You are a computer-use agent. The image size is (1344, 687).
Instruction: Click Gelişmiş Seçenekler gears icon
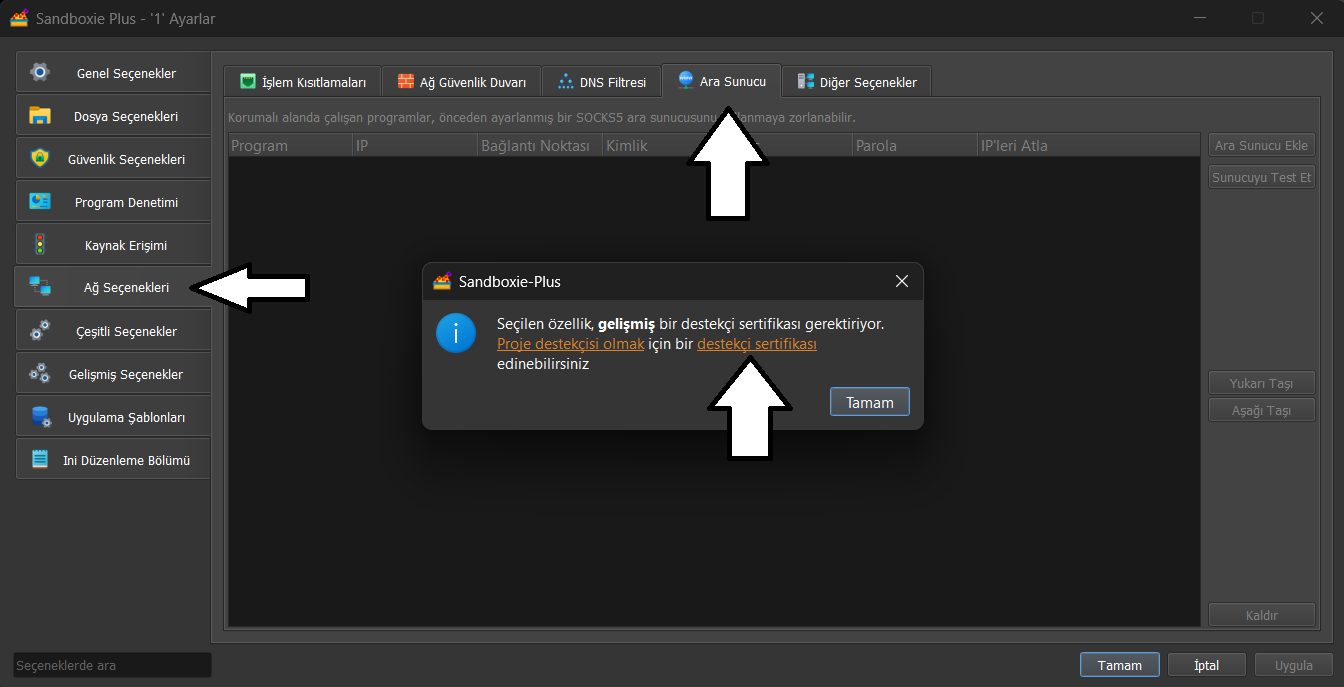(39, 374)
